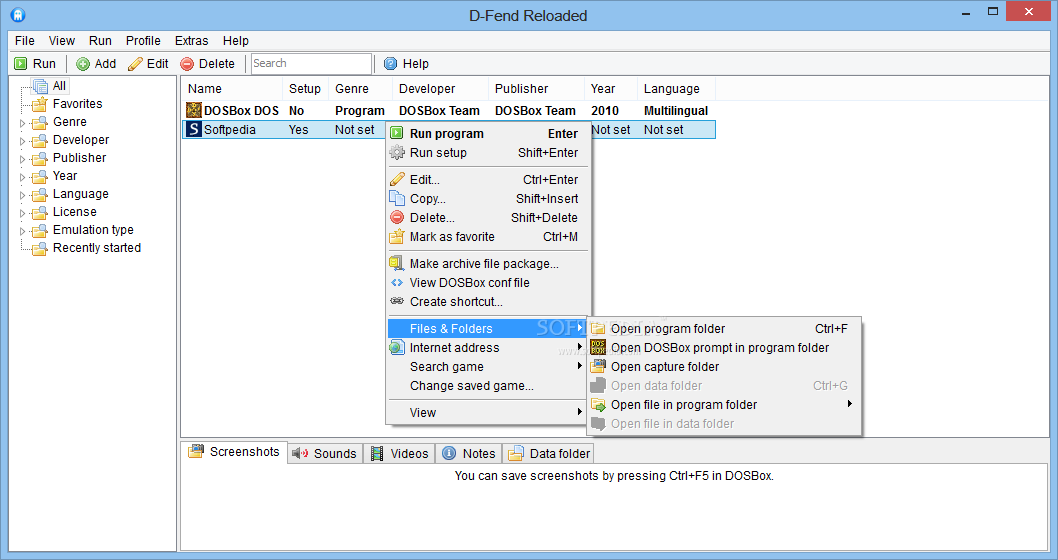
Task: Click the Screenshots tab picture icon
Action: [x=196, y=451]
